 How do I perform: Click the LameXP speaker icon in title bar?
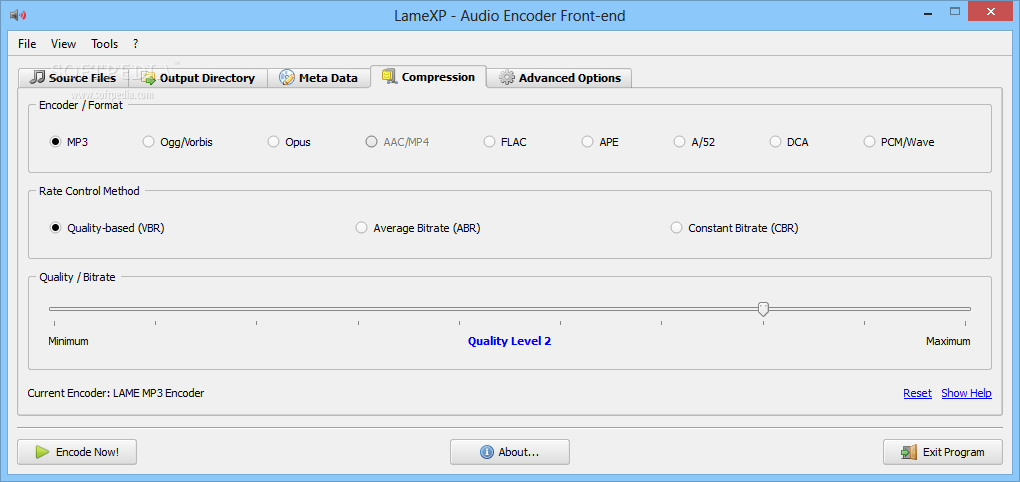coord(18,15)
